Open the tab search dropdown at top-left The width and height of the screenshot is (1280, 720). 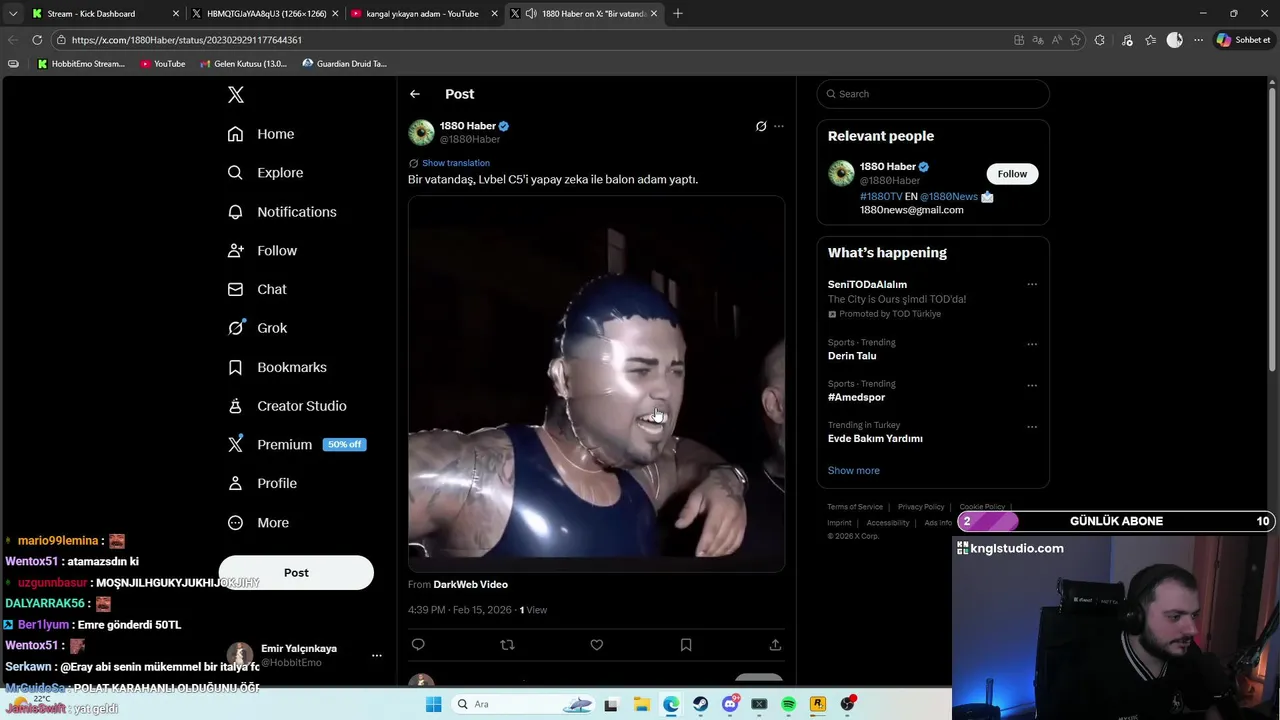click(x=13, y=14)
